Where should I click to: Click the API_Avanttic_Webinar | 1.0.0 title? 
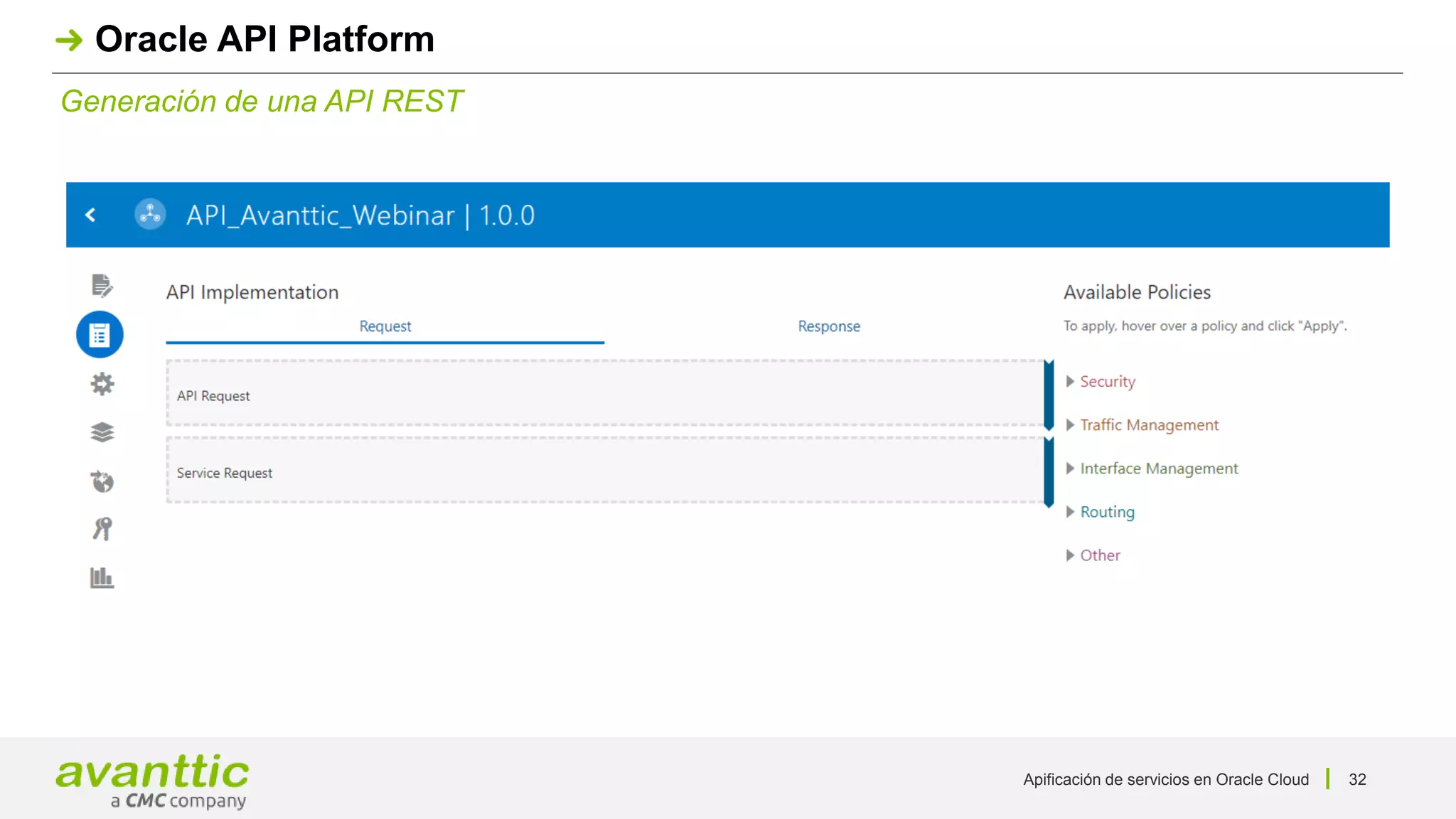click(x=360, y=215)
